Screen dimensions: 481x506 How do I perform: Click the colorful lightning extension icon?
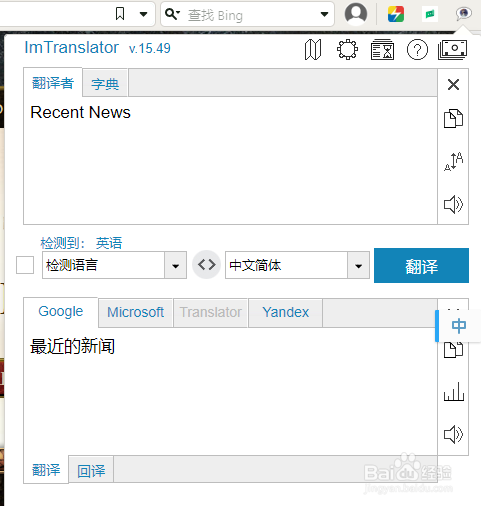coord(396,14)
